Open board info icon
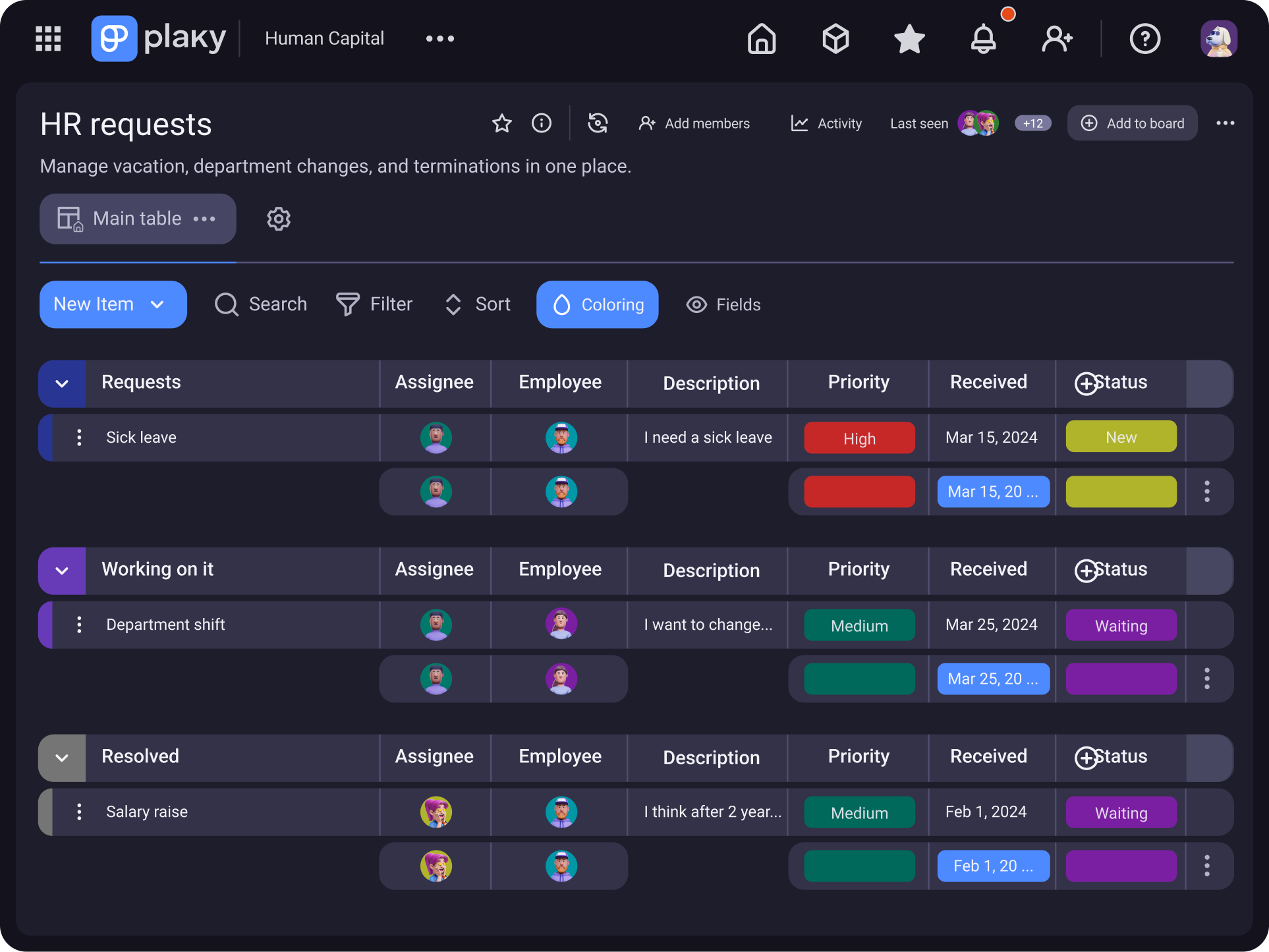1269x952 pixels. [x=541, y=123]
